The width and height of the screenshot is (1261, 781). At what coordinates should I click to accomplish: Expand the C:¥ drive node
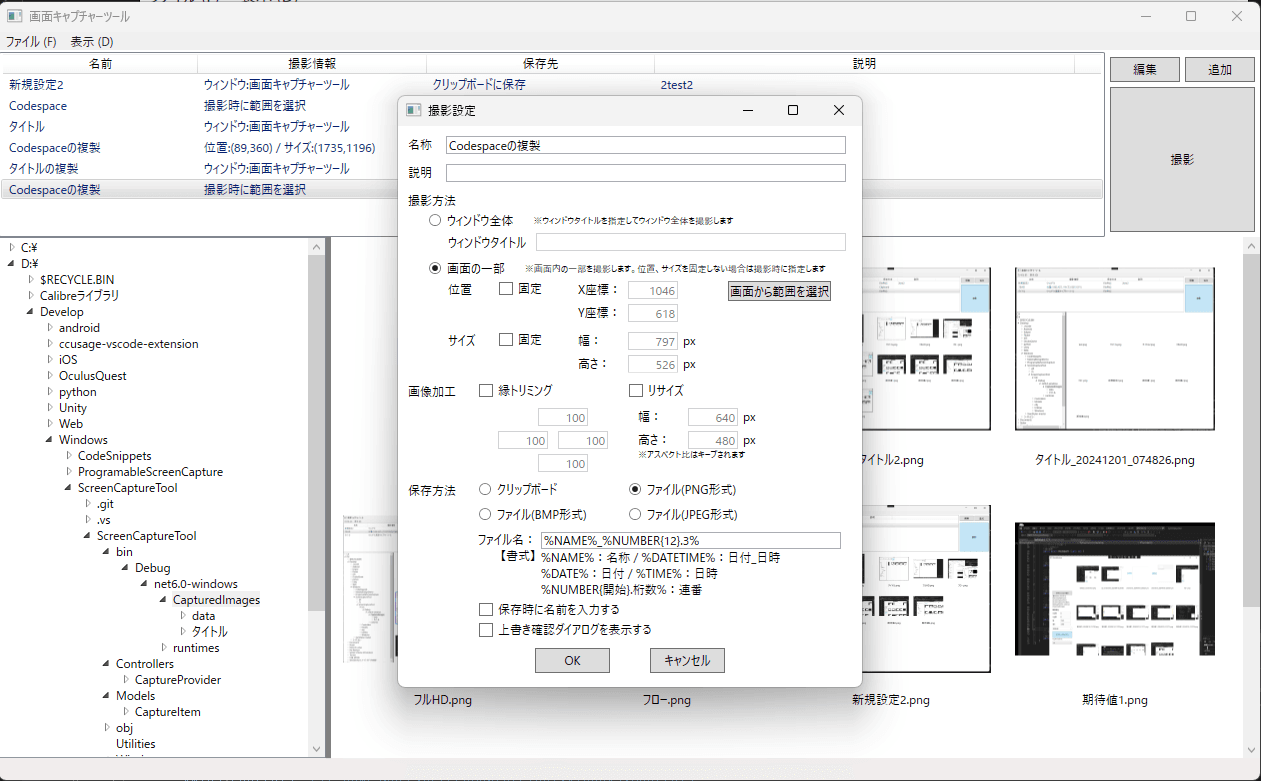pos(11,247)
